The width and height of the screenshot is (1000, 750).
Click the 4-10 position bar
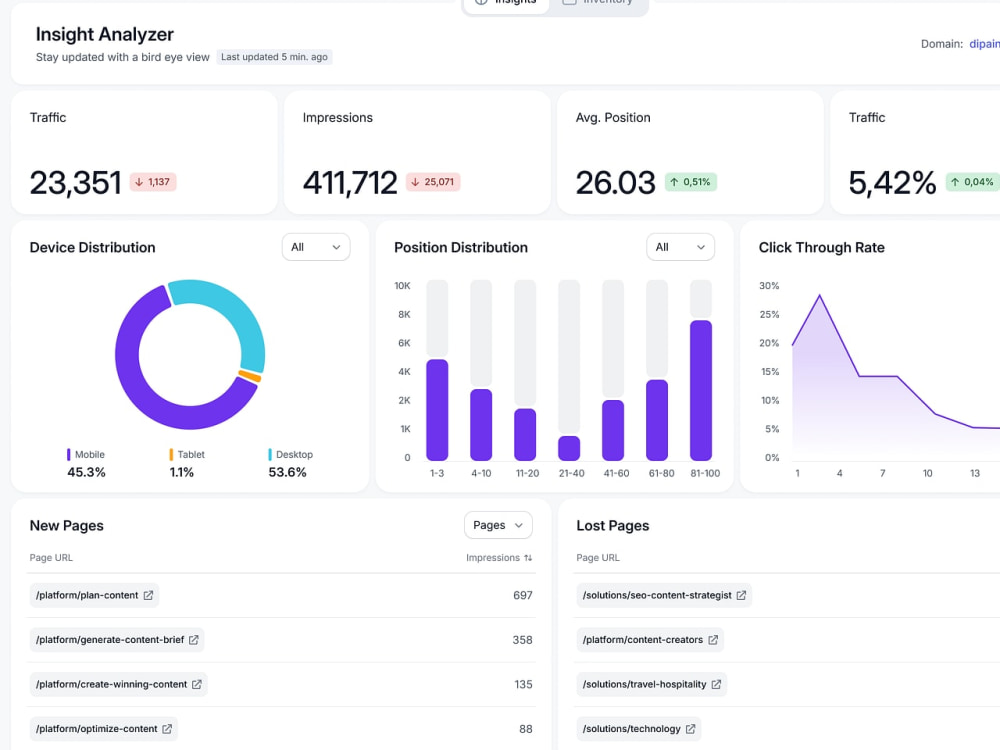pos(482,425)
